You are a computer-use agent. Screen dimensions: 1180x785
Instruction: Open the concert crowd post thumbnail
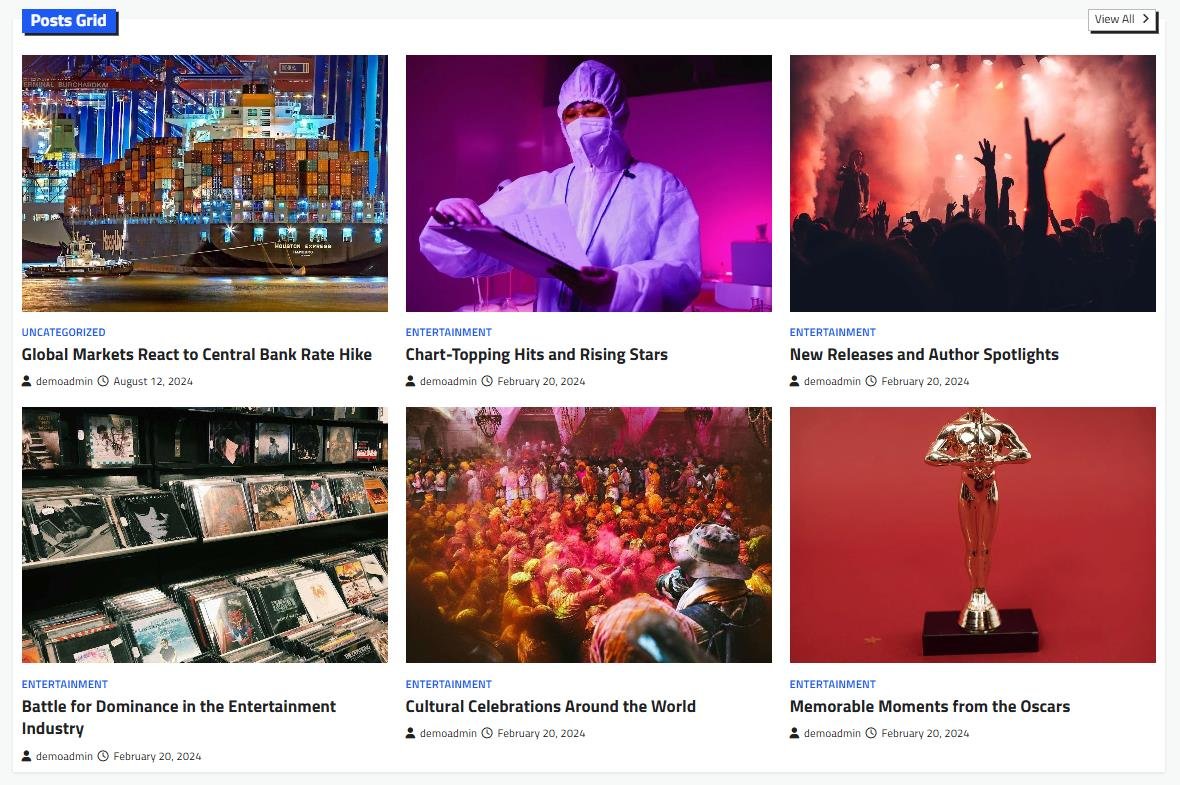(972, 183)
